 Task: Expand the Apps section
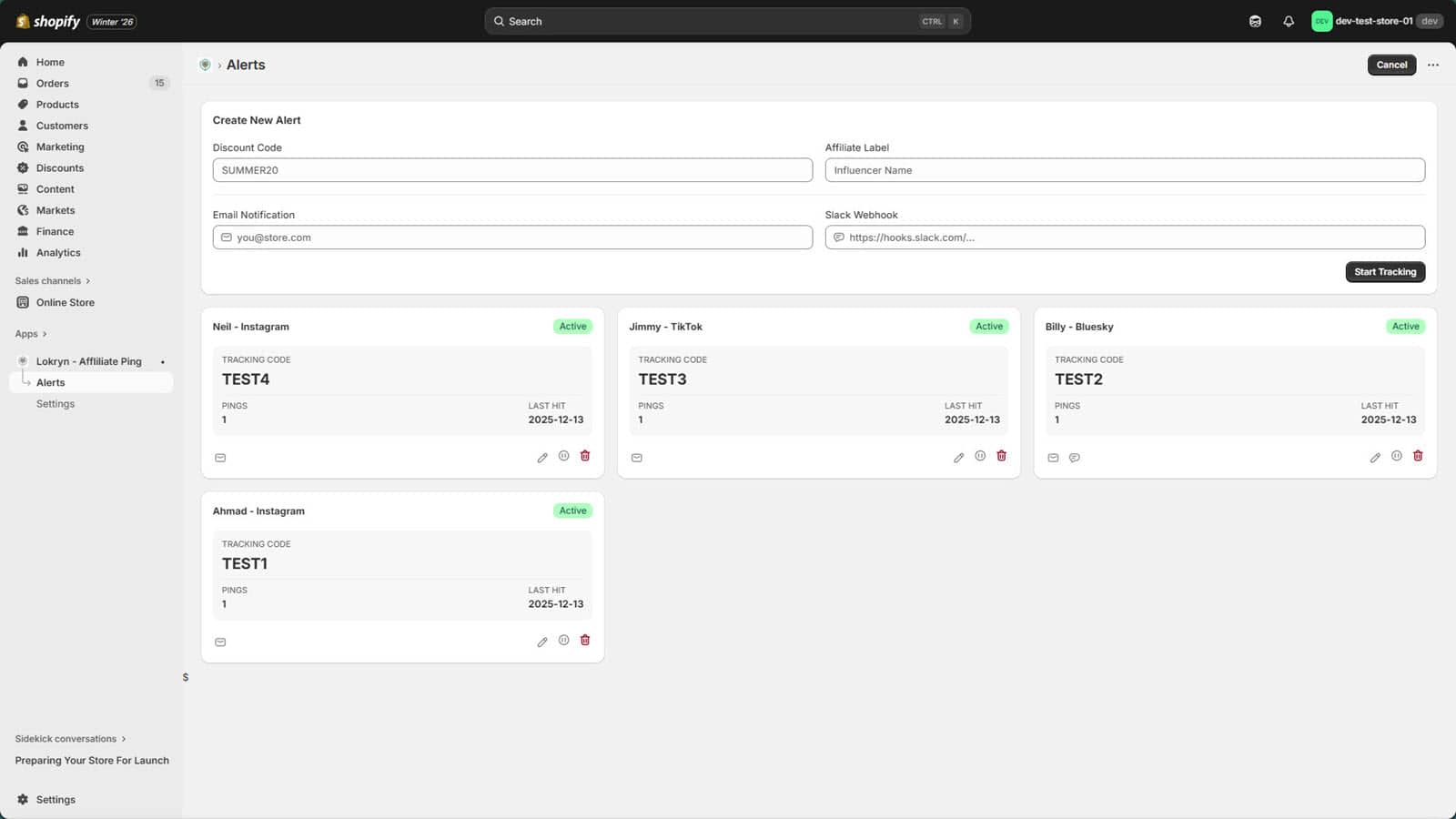pyautogui.click(x=30, y=333)
